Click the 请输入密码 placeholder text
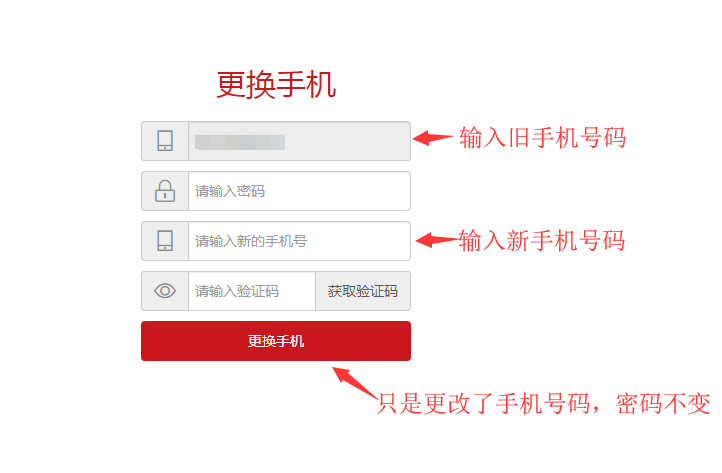This screenshot has width=722, height=473. 230,191
